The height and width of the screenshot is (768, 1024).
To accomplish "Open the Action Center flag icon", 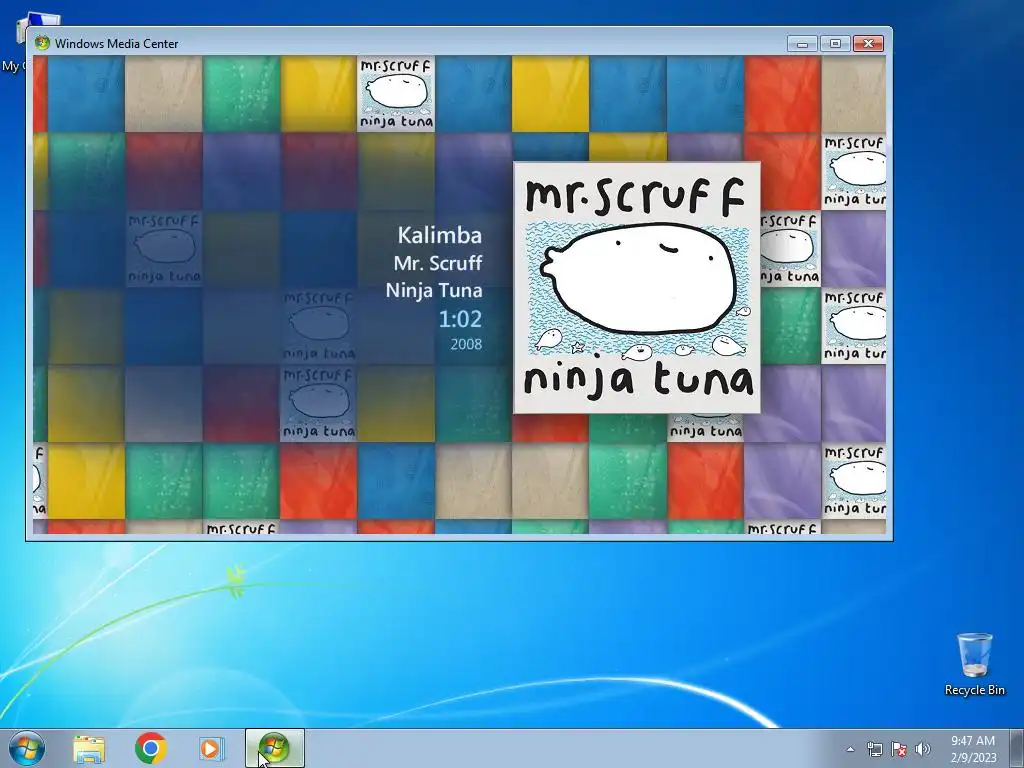I will pyautogui.click(x=899, y=749).
